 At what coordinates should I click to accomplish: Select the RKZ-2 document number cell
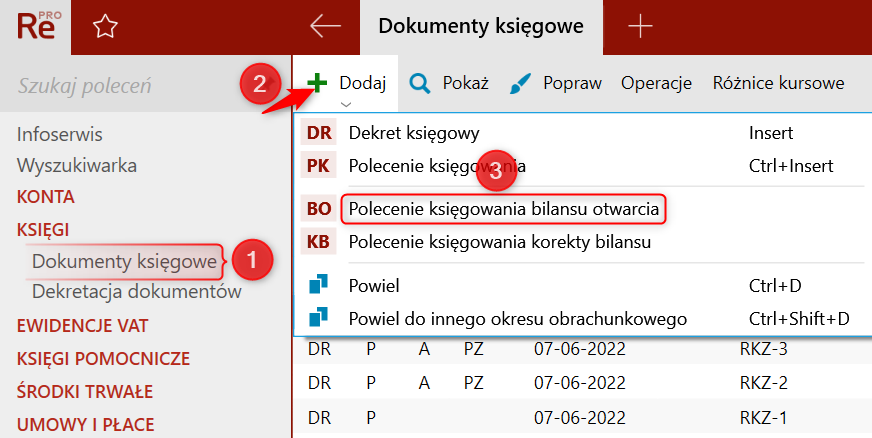pos(764,383)
